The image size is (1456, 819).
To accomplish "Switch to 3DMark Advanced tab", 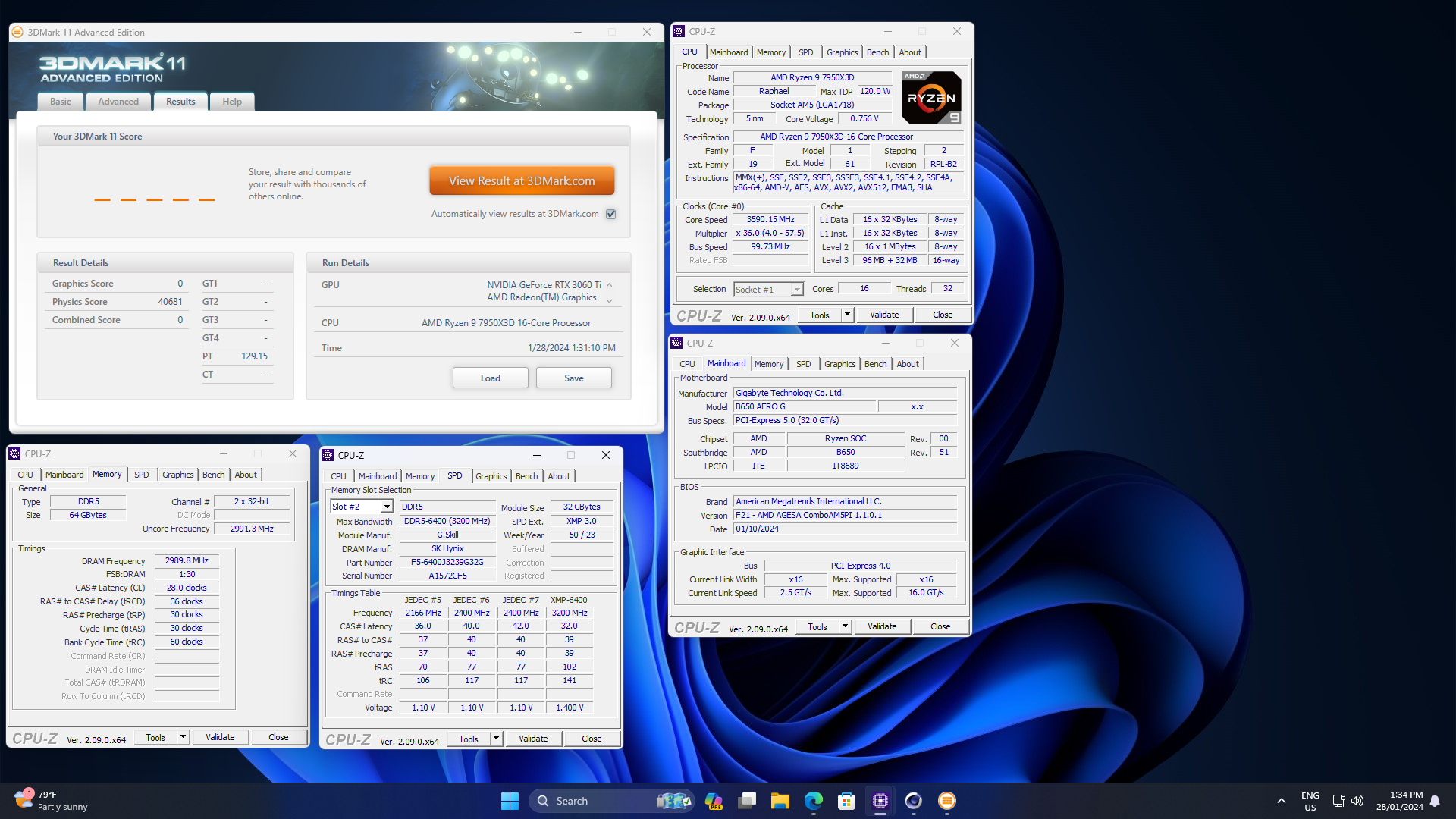I will coord(118,102).
